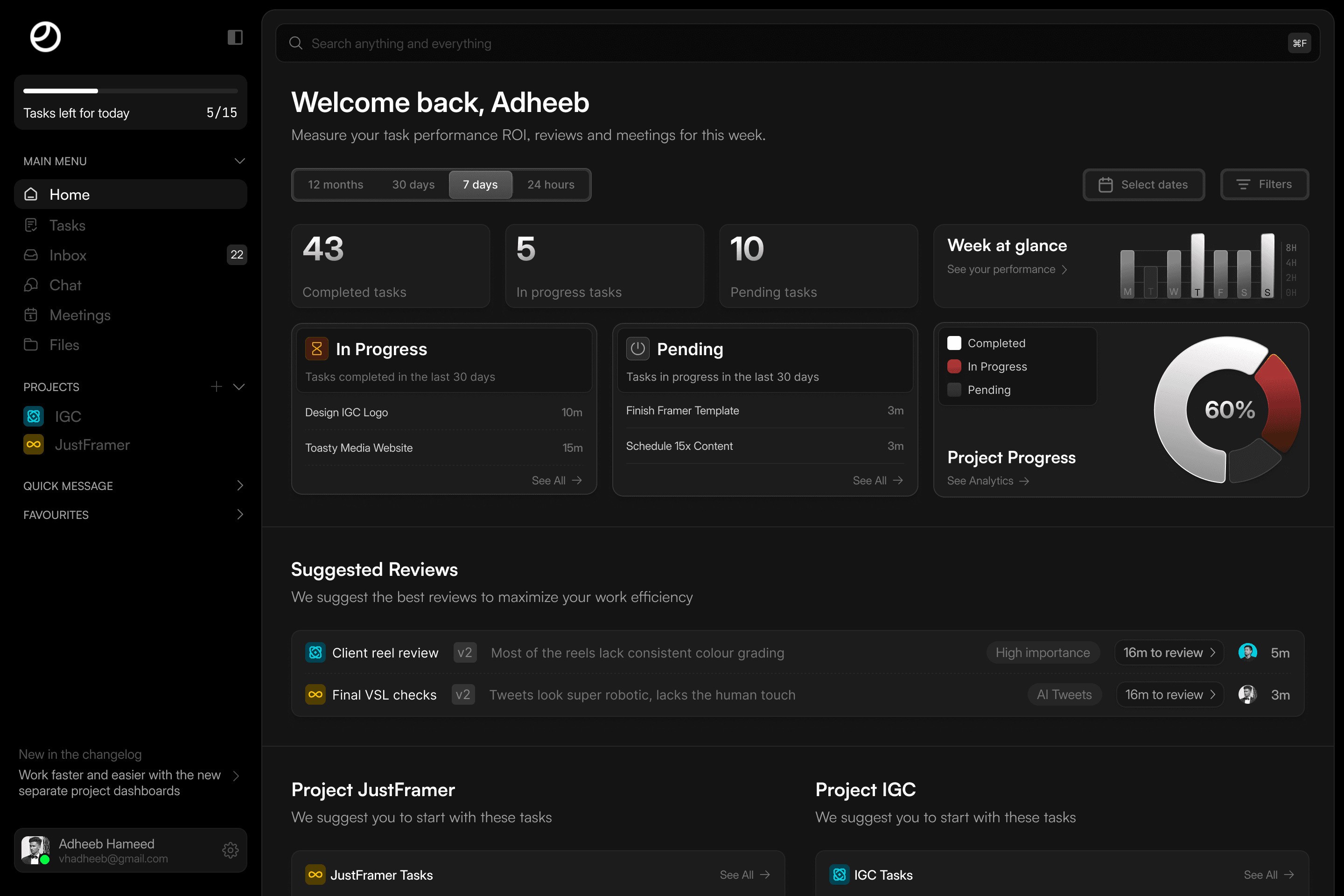Image resolution: width=1344 pixels, height=896 pixels.
Task: Click the Chat icon in sidebar
Action: 31,285
